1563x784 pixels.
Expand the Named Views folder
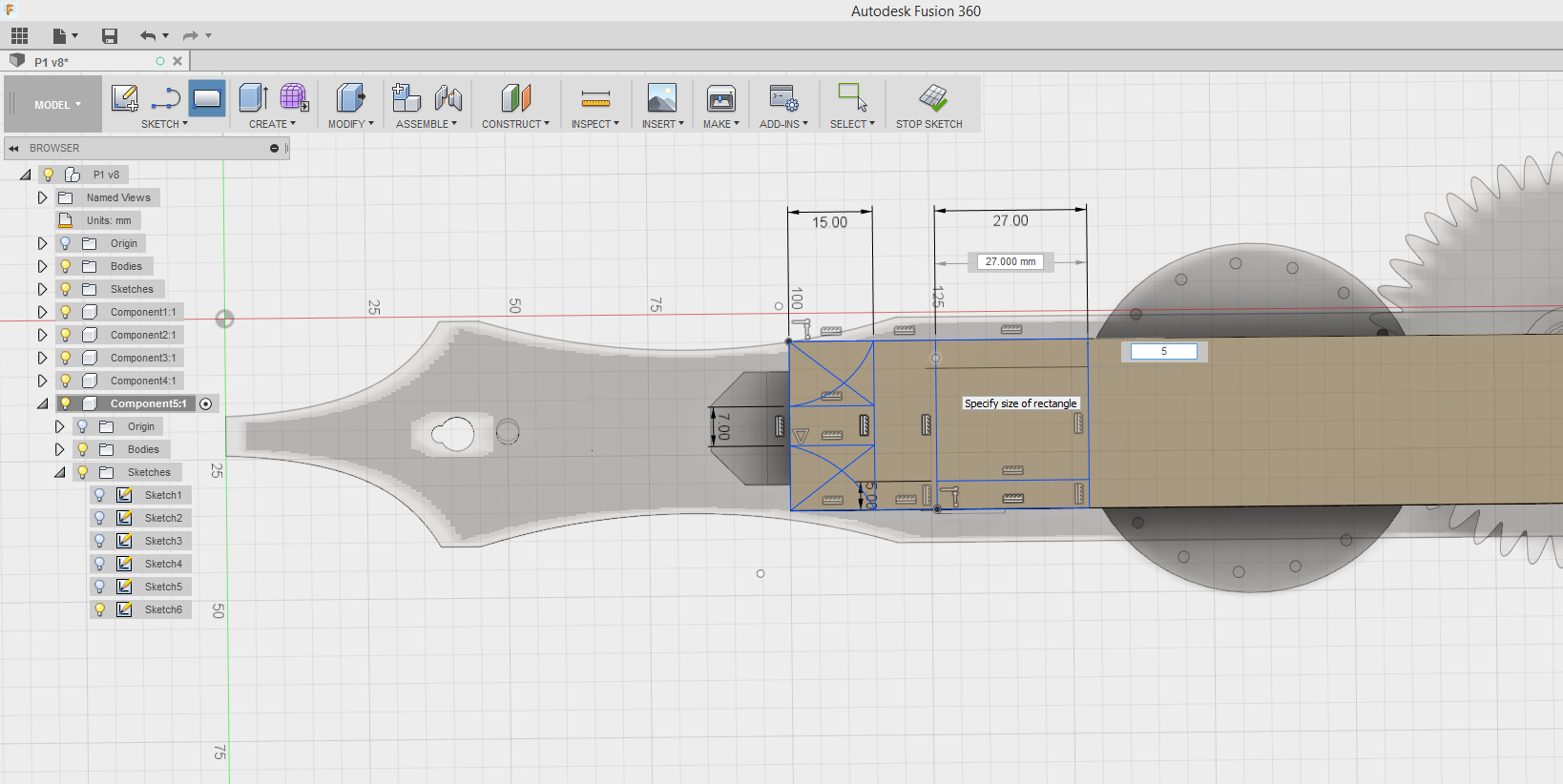(x=42, y=197)
